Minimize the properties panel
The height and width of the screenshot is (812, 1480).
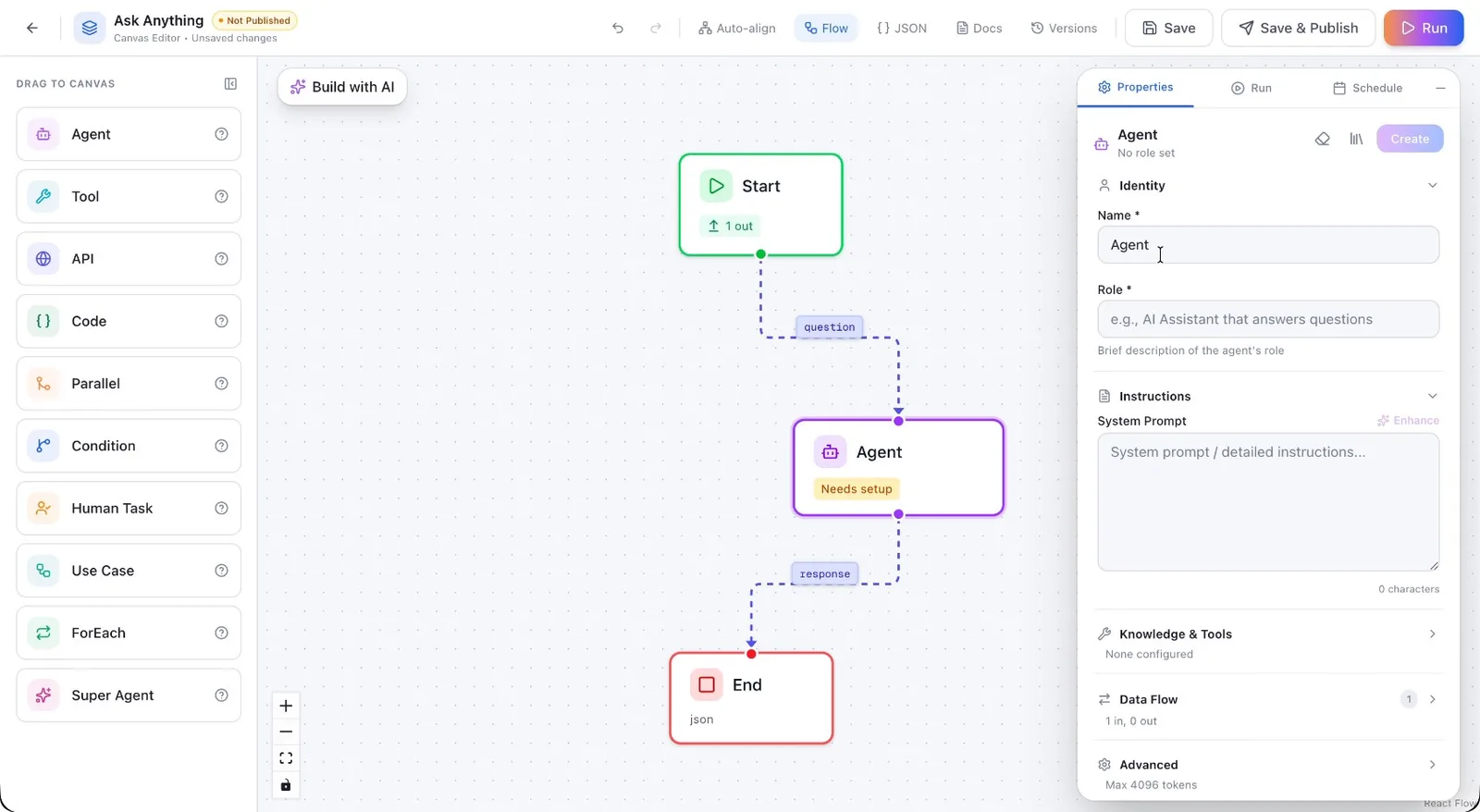pyautogui.click(x=1440, y=88)
